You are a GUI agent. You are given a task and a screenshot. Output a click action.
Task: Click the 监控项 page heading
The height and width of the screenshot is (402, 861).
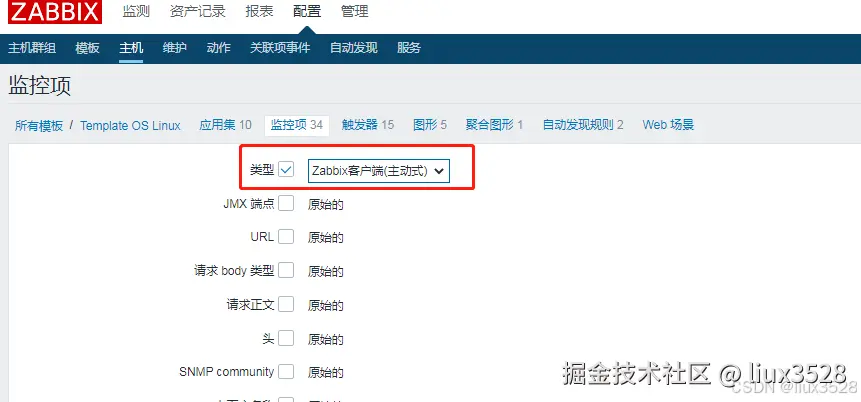coord(40,86)
